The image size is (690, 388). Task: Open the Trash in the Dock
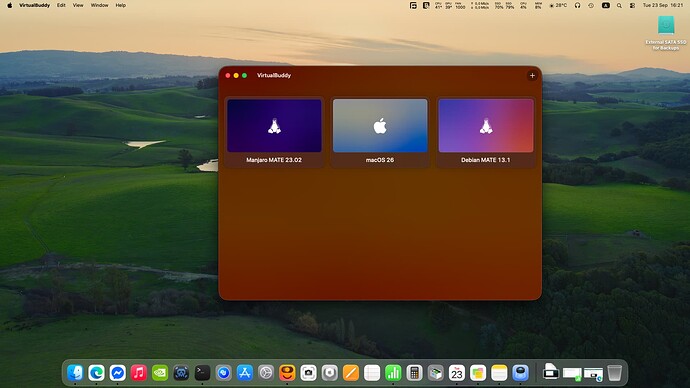point(615,373)
